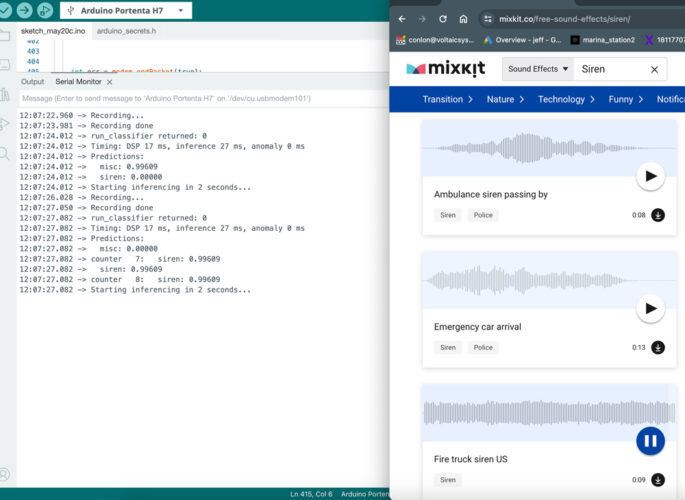Switch to the arduino_secrets.h tab
This screenshot has height=500, width=685.
pyautogui.click(x=126, y=32)
